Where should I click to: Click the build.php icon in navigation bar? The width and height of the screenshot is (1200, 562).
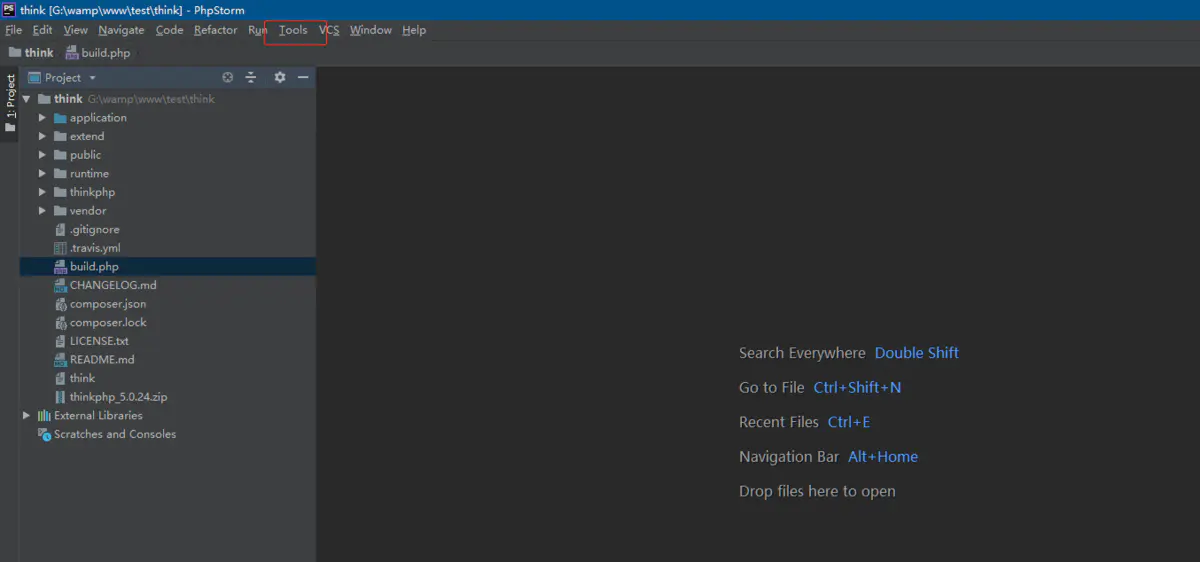point(72,53)
